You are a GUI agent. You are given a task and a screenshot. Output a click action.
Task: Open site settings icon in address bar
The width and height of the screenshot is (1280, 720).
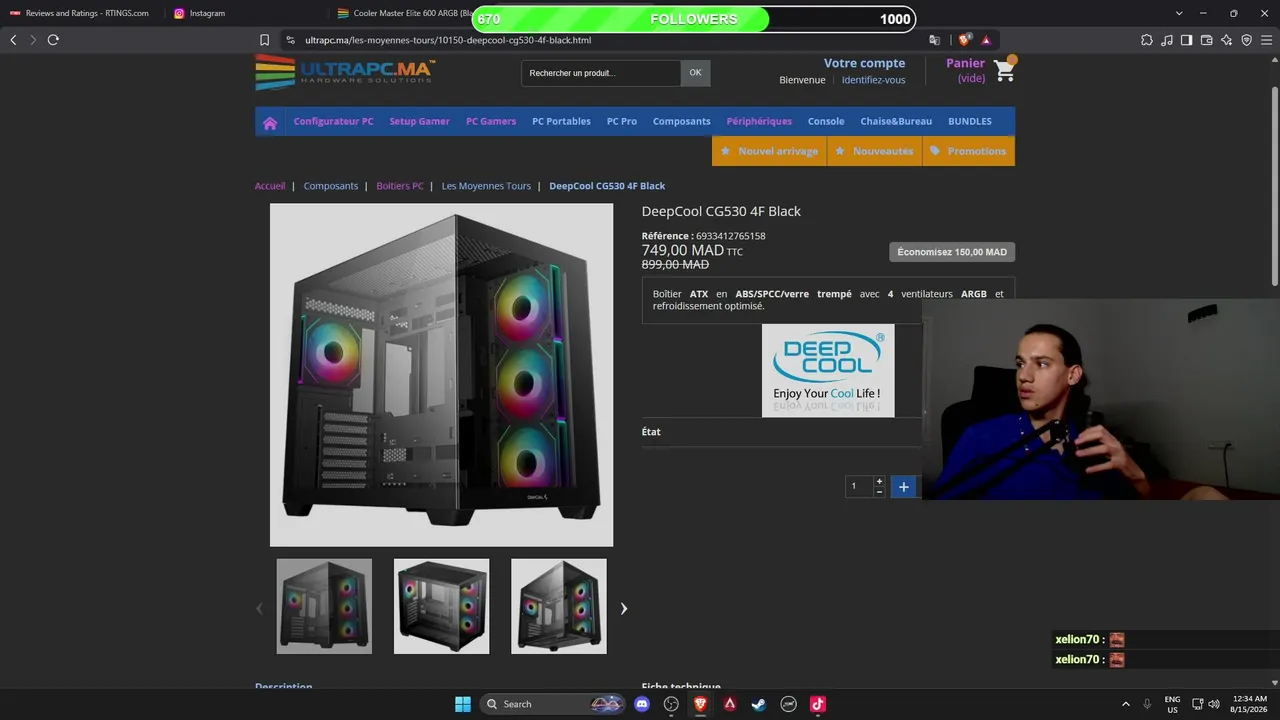click(290, 40)
